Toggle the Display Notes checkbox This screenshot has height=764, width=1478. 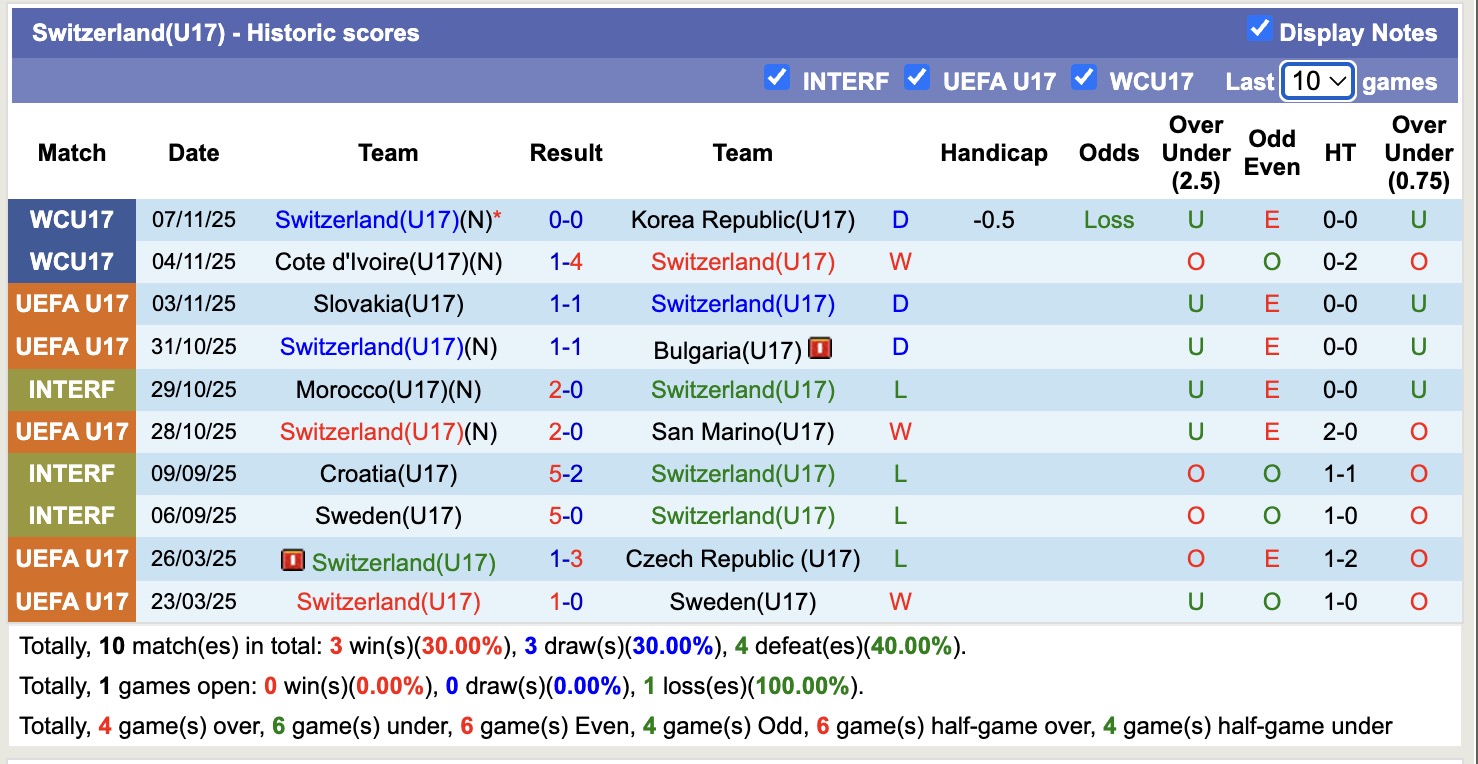(x=1259, y=30)
